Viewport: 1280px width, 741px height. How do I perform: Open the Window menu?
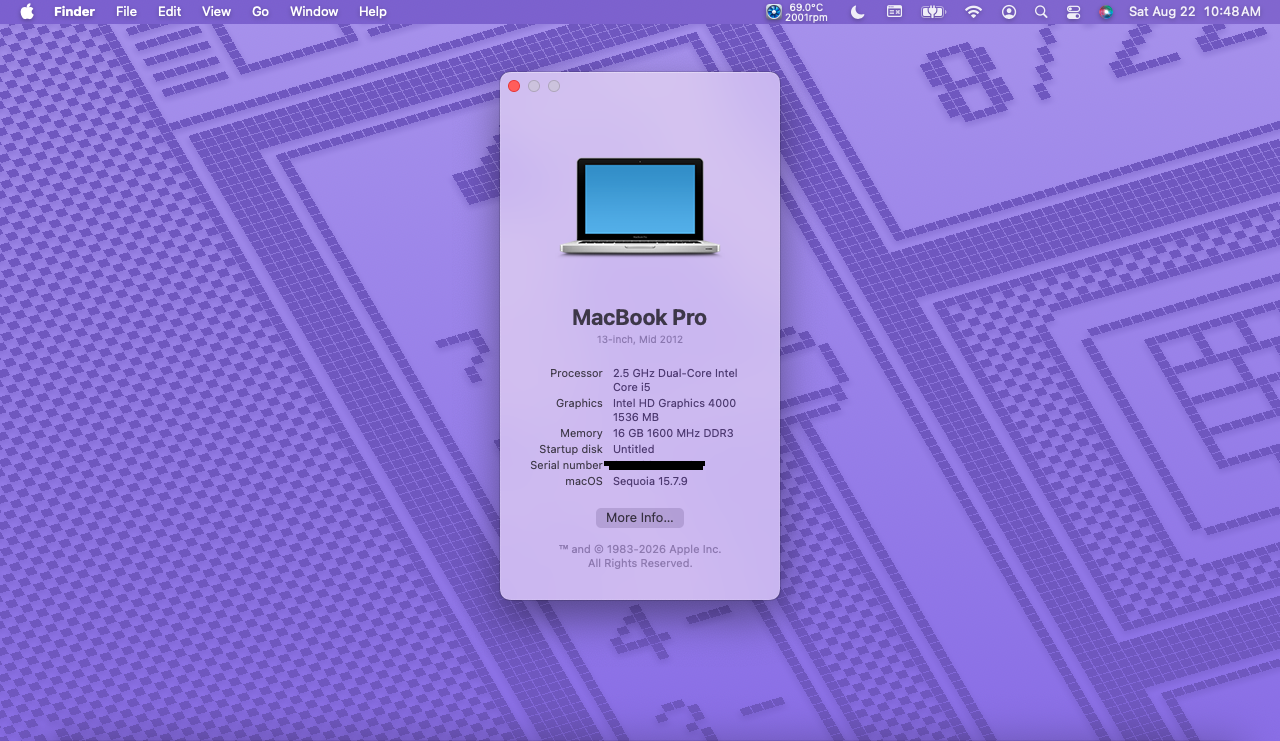314,12
